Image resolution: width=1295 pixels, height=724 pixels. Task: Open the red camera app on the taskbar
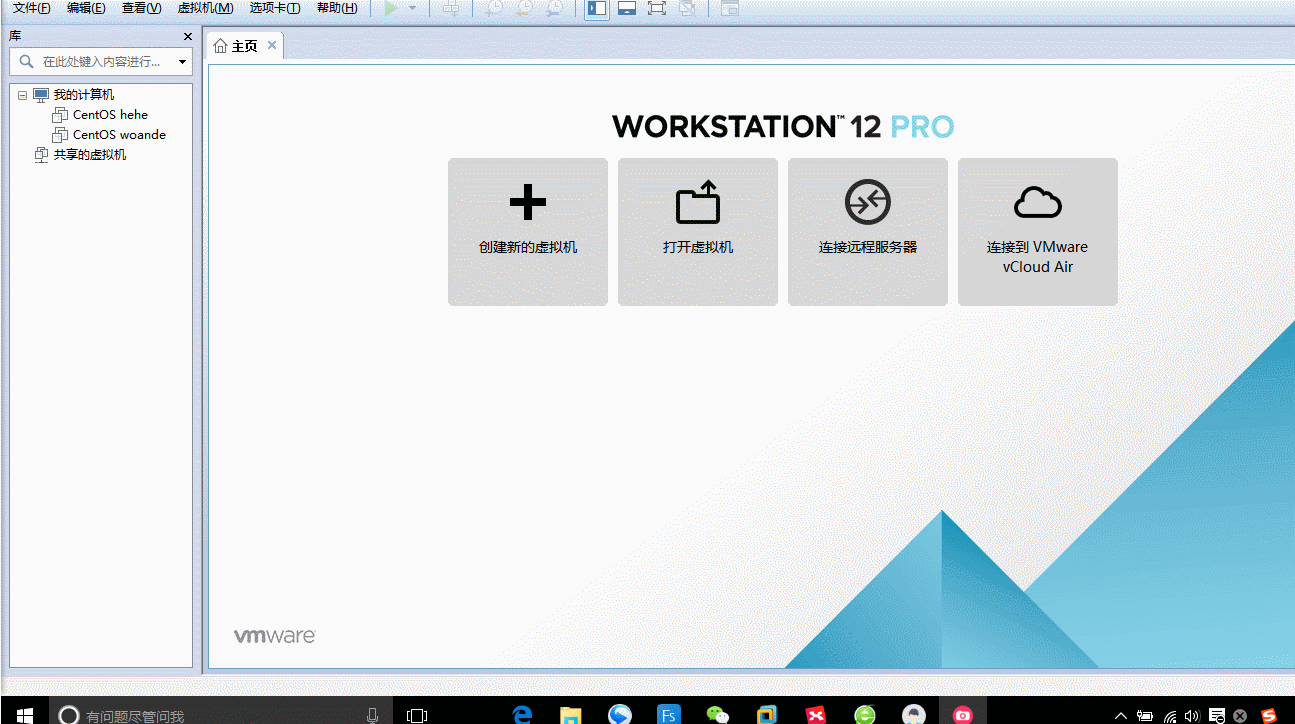pyautogui.click(x=963, y=714)
